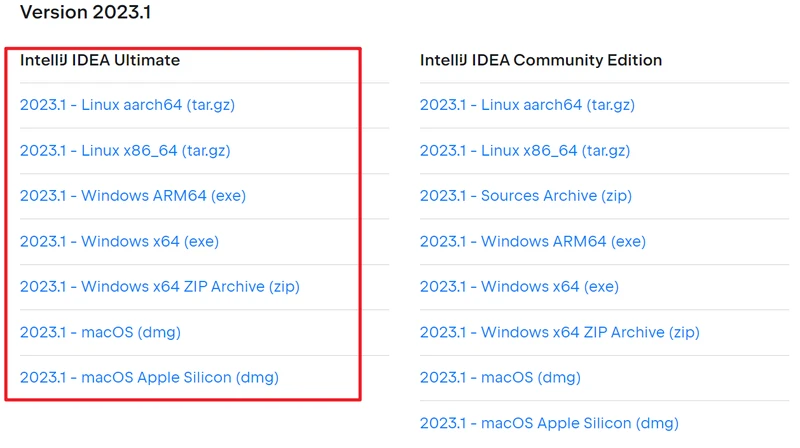Click Community Edition 2023.1 macOS dmg link
800x448 pixels.
tap(500, 378)
